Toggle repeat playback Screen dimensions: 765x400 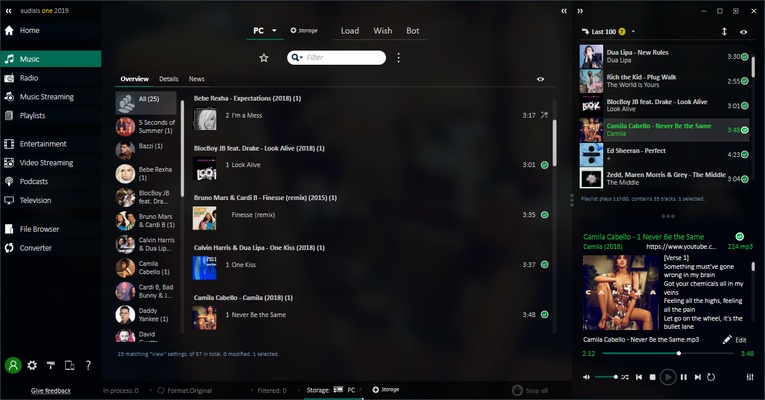[711, 377]
